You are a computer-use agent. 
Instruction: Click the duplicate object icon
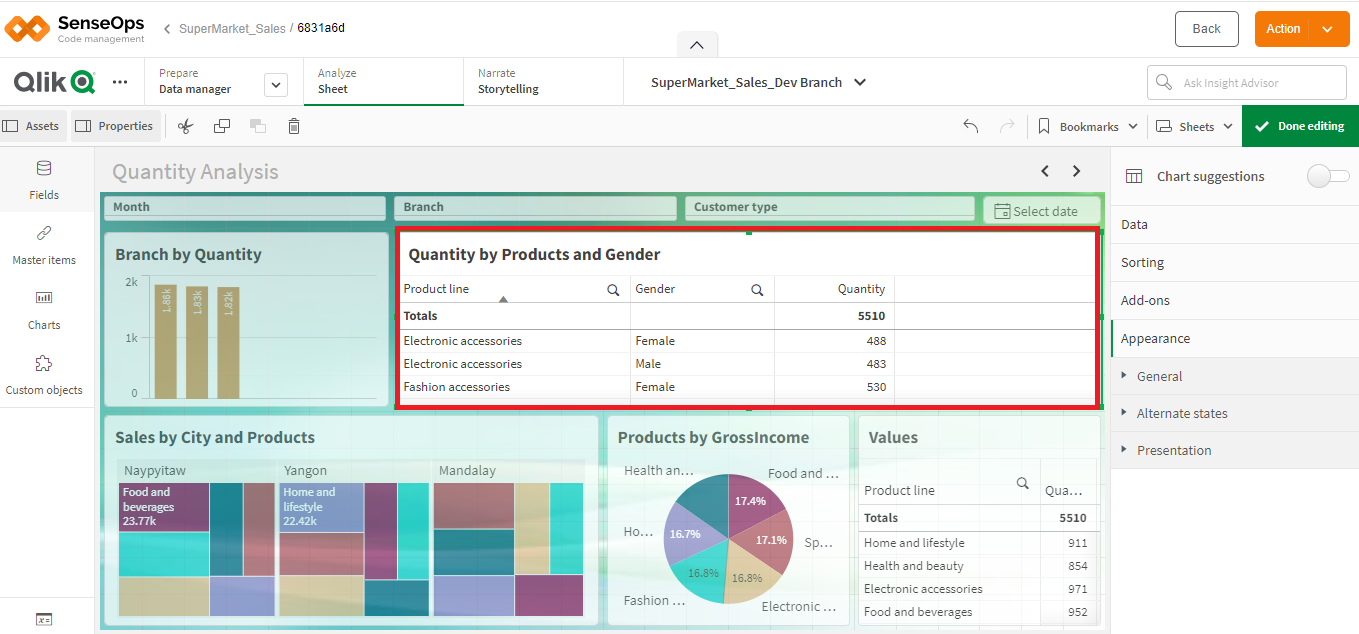[x=222, y=126]
